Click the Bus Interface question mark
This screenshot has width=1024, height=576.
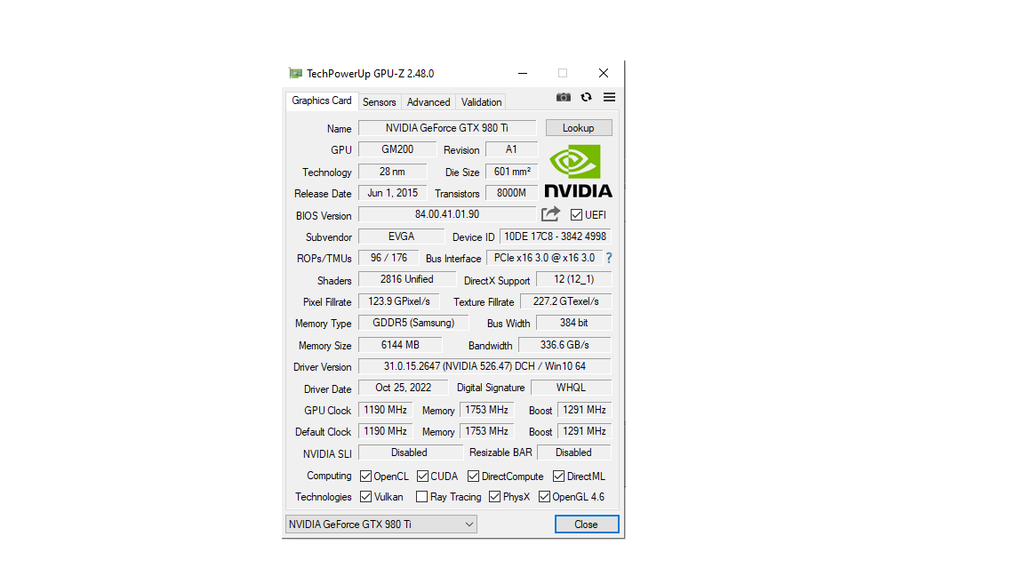coord(609,258)
